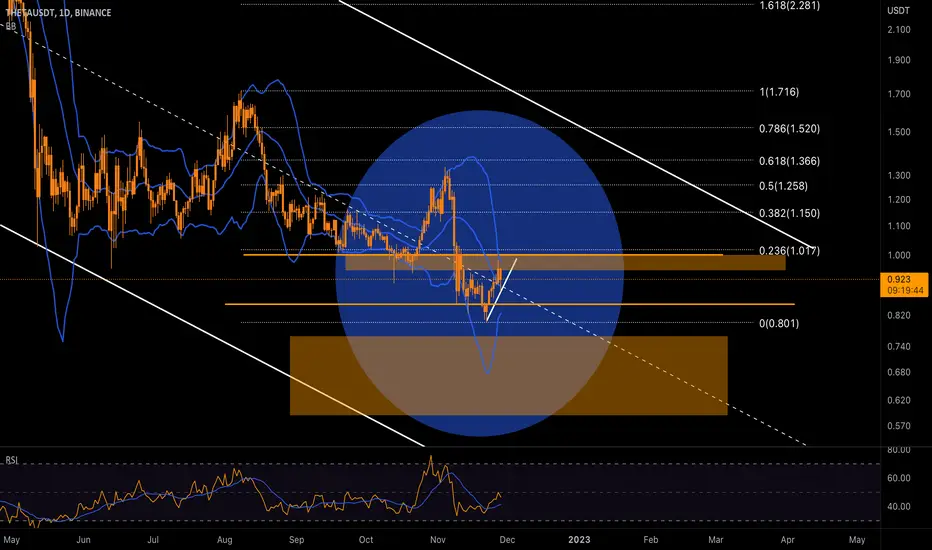The image size is (932, 550).
Task: Click the 0.618(1.366) Fibonacci label
Action: pos(789,161)
